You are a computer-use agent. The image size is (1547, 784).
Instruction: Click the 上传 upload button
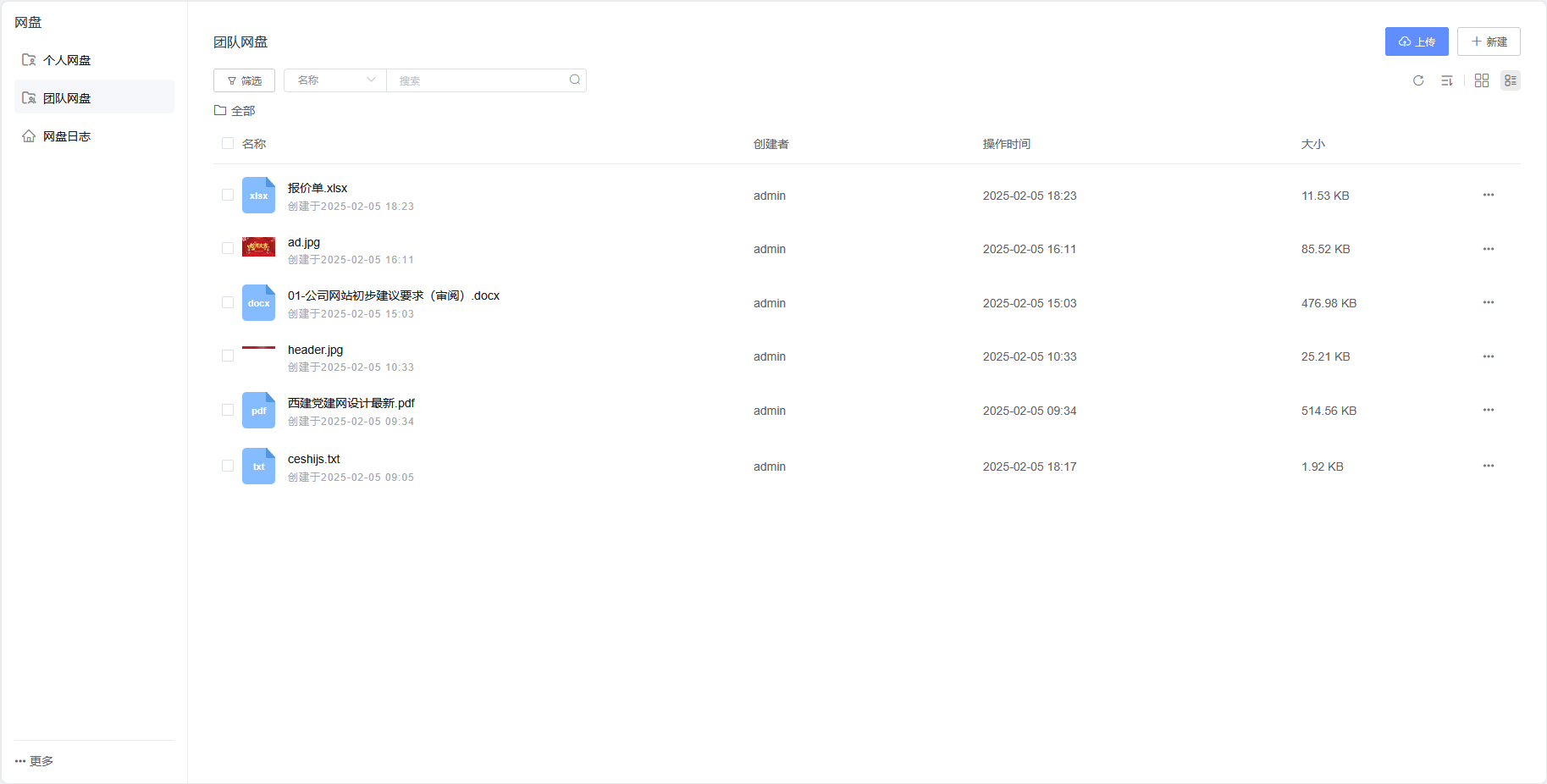[1417, 41]
